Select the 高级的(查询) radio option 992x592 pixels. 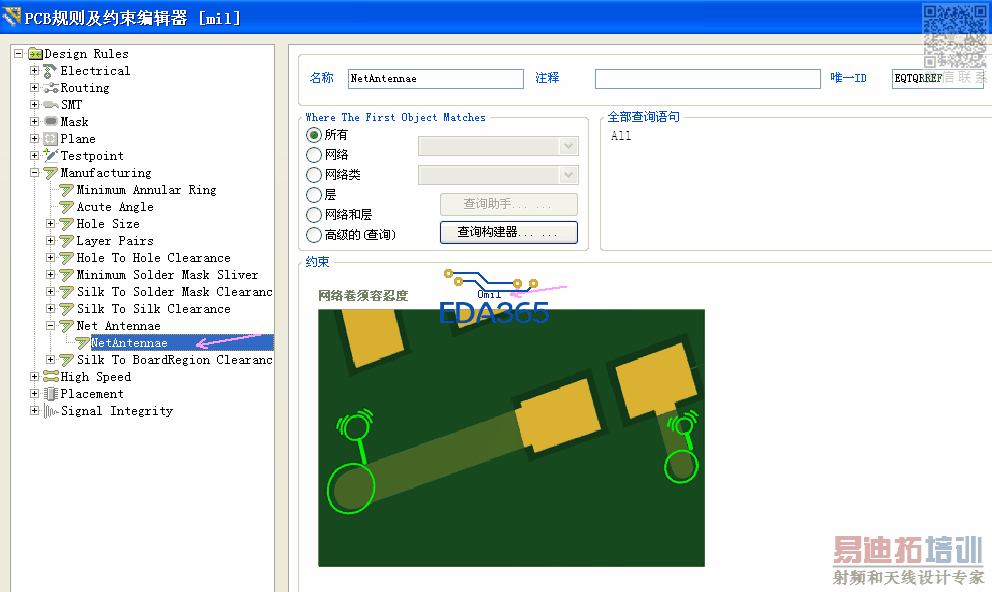click(x=314, y=235)
